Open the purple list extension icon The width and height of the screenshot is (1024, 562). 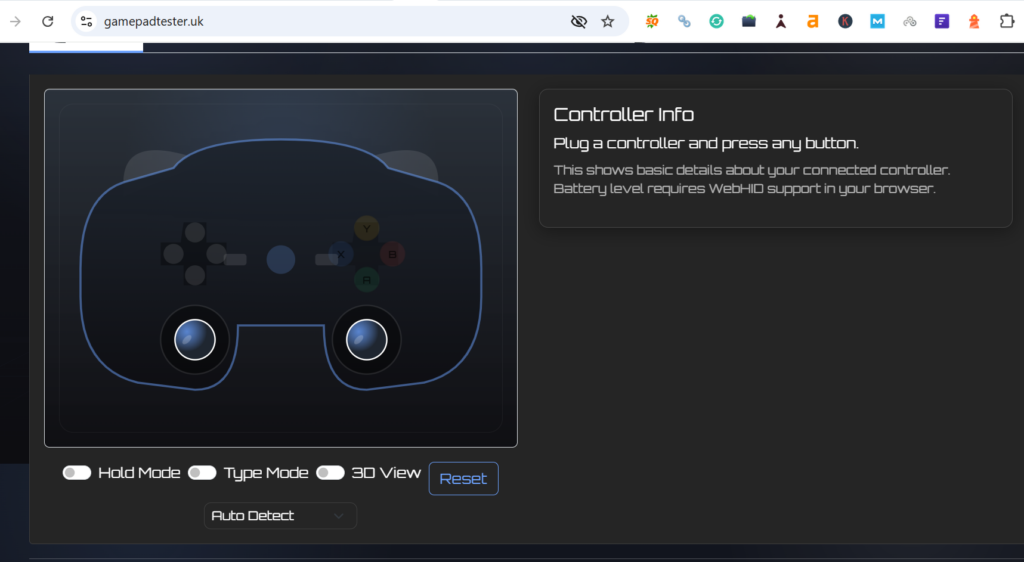point(942,22)
